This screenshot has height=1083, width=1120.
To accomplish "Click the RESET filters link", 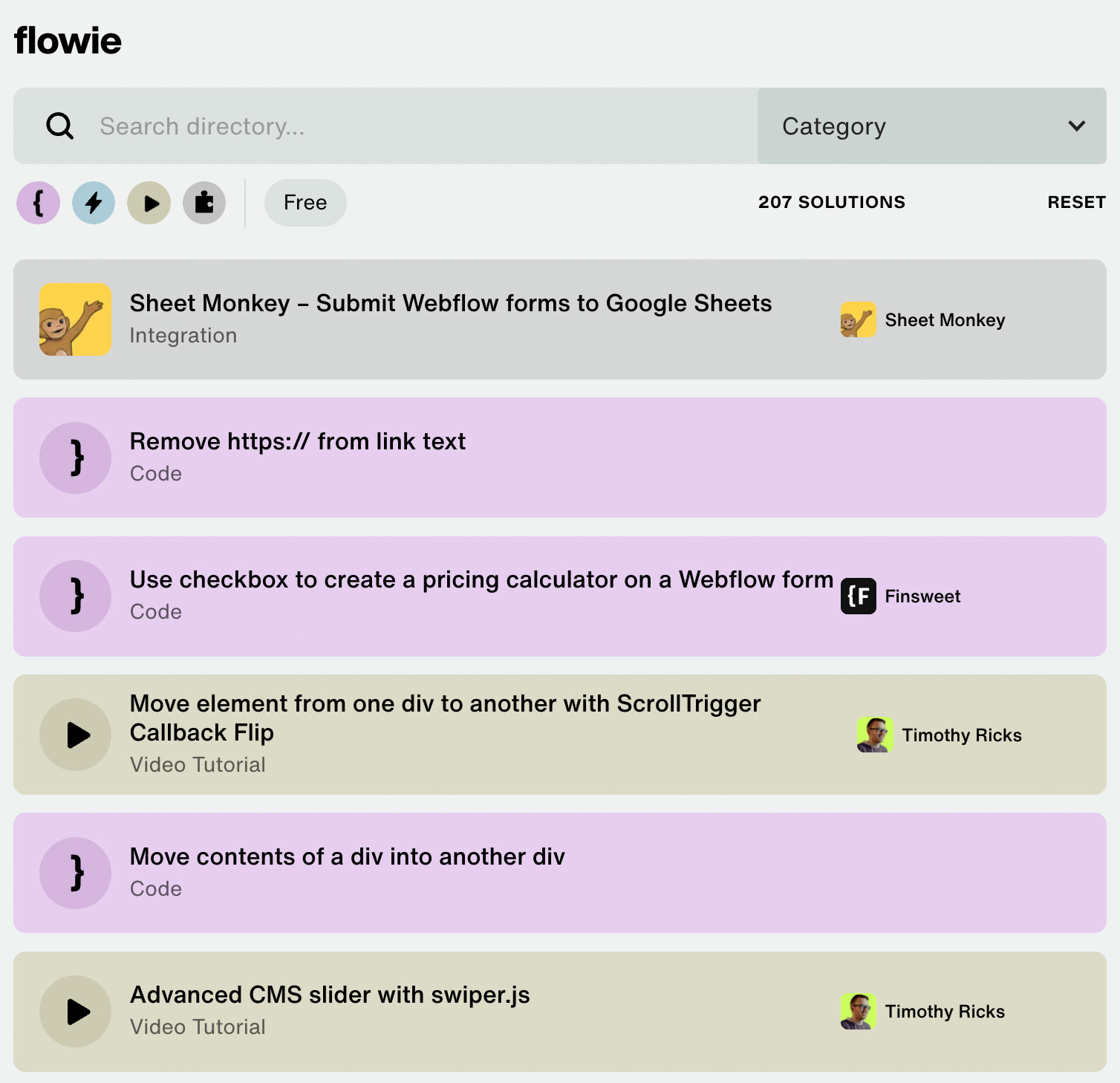I will (1076, 202).
